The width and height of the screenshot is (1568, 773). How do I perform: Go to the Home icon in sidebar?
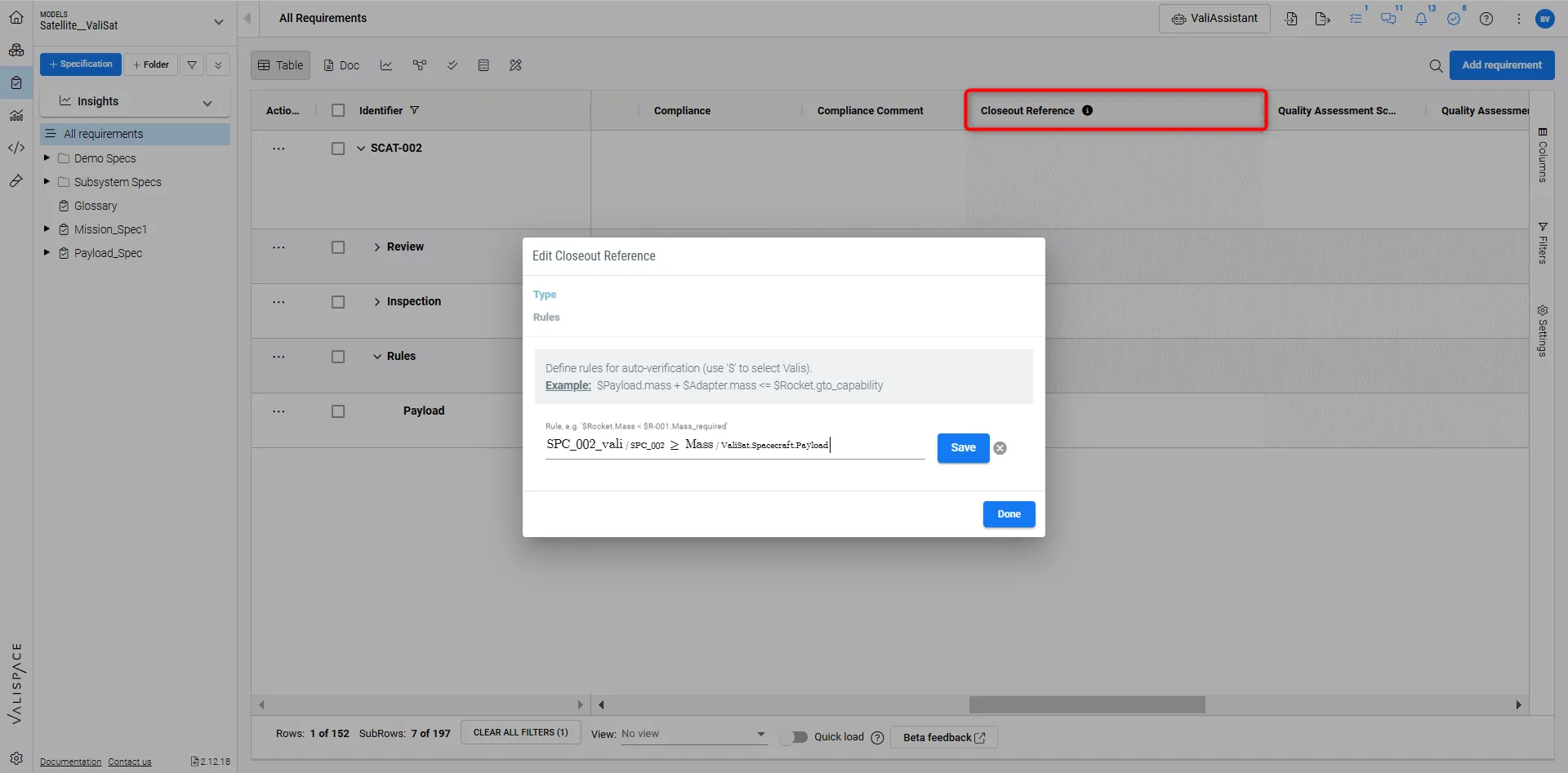click(x=16, y=17)
